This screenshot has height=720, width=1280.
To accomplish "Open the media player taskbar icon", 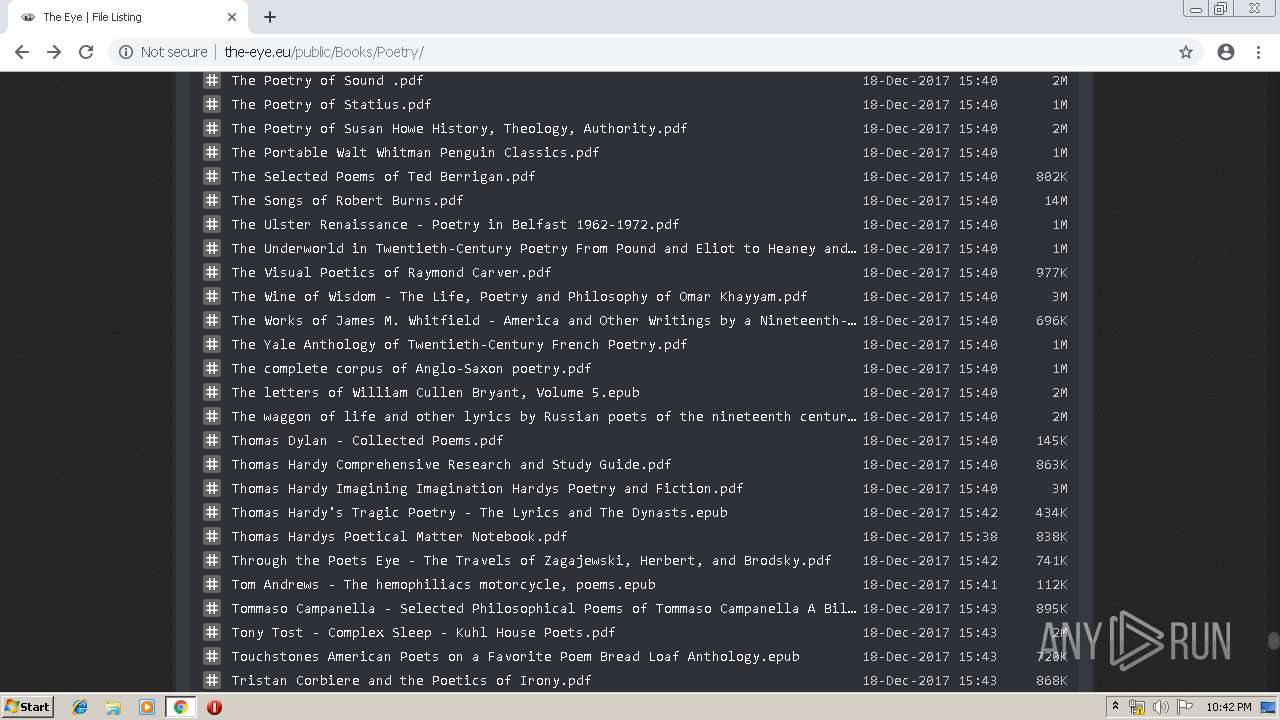I will pos(147,707).
